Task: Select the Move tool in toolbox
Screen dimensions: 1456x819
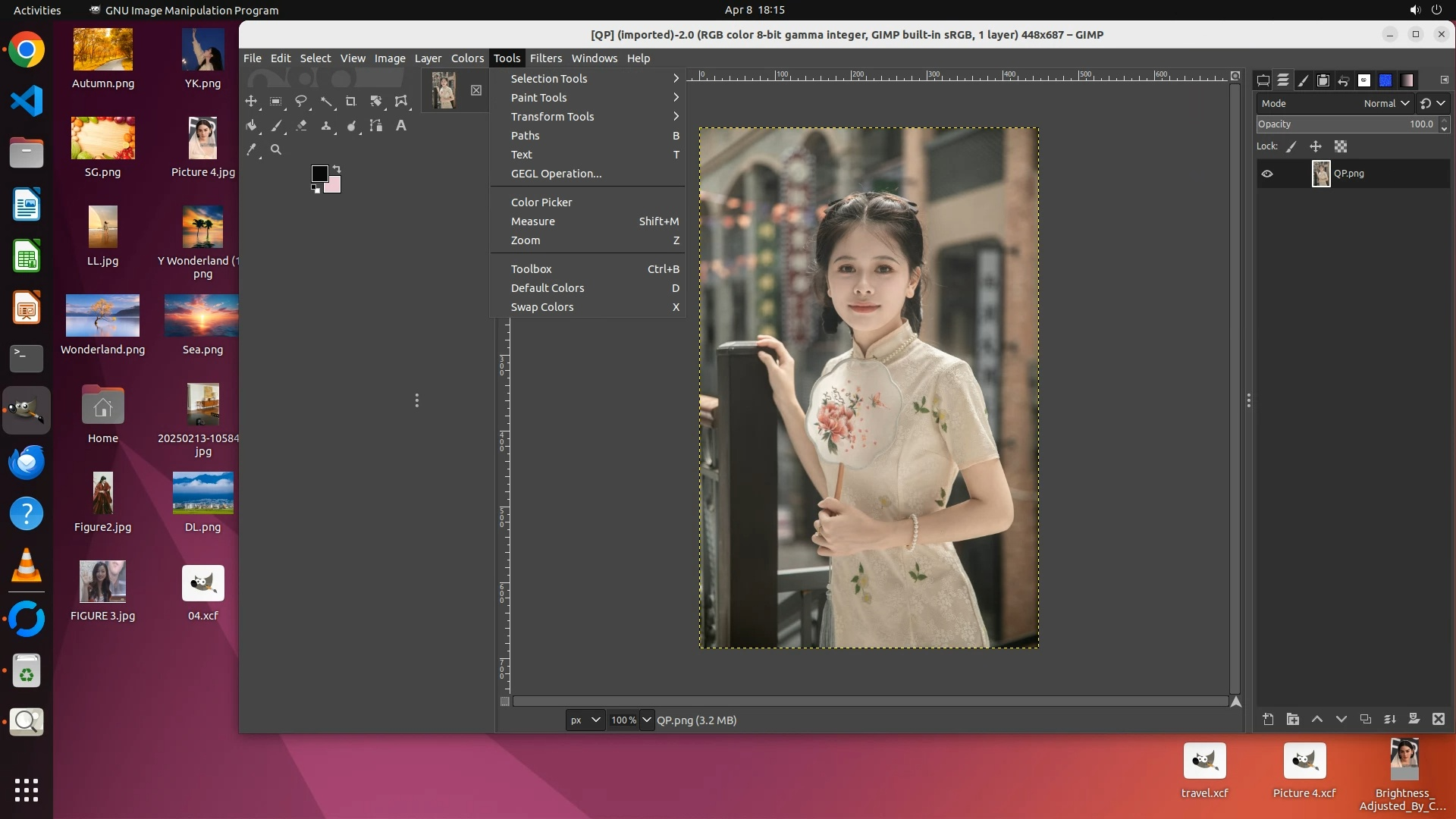Action: 251,101
